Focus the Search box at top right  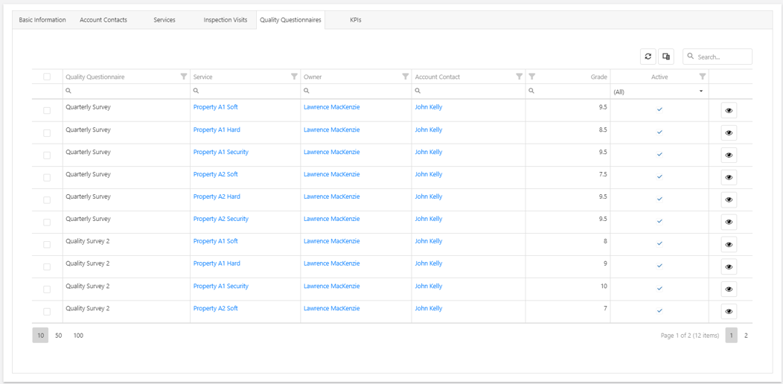(718, 56)
